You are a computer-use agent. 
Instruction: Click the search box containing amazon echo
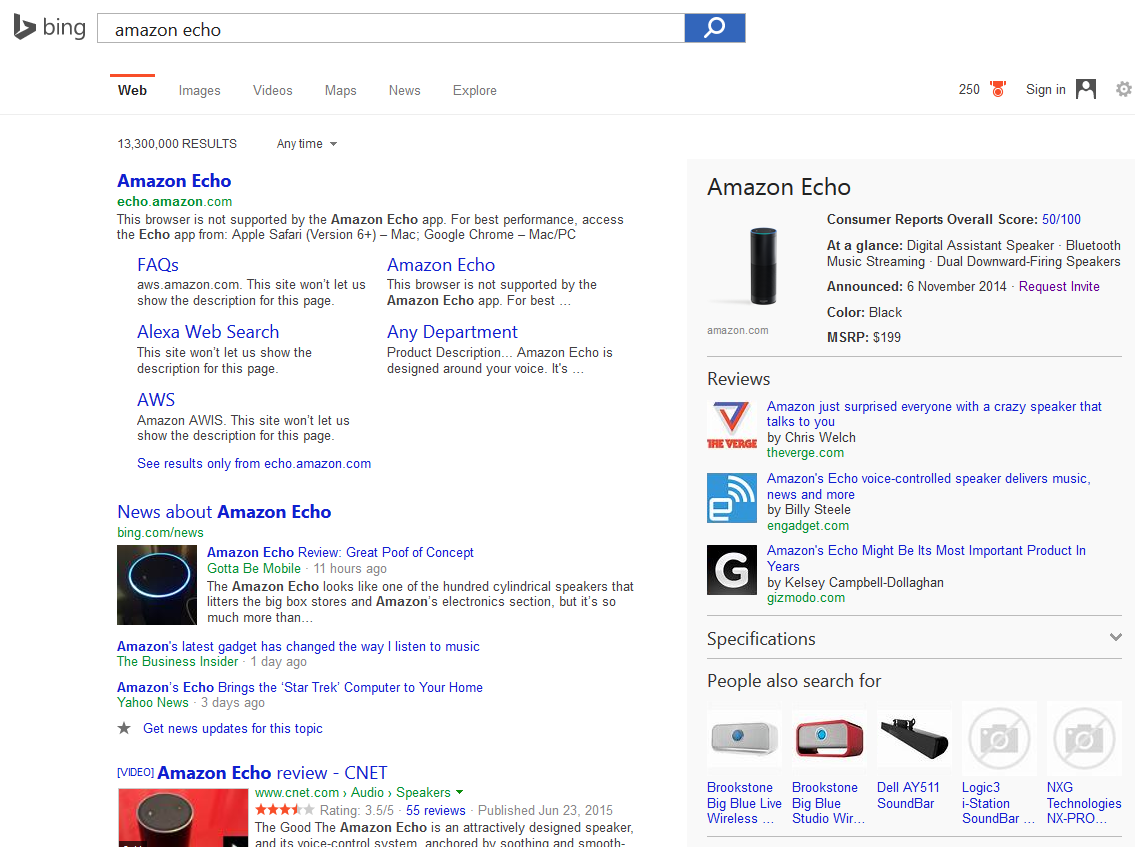point(390,29)
